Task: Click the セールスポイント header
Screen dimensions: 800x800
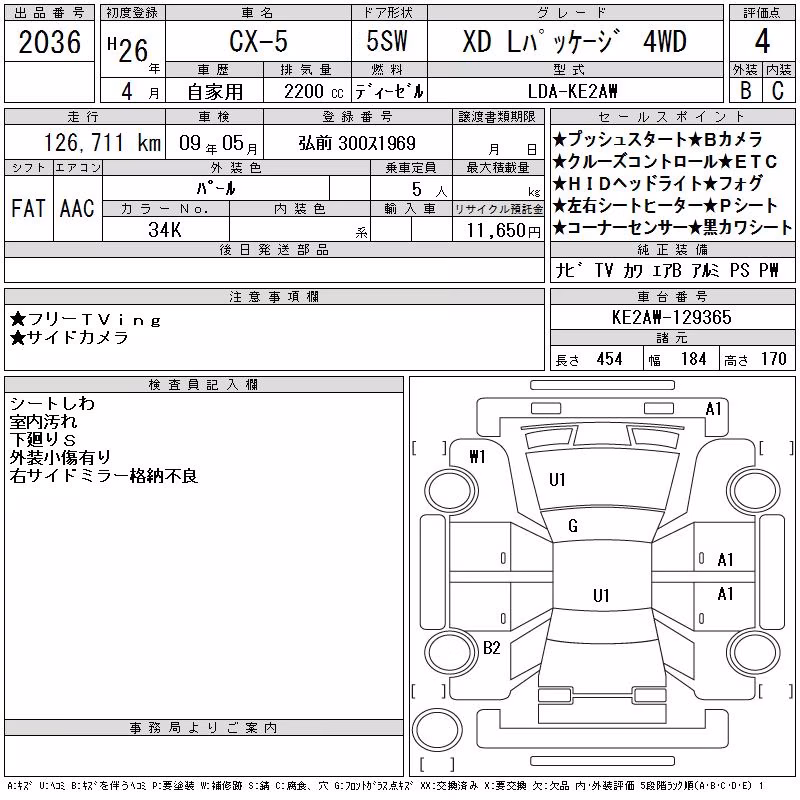Action: (x=672, y=116)
